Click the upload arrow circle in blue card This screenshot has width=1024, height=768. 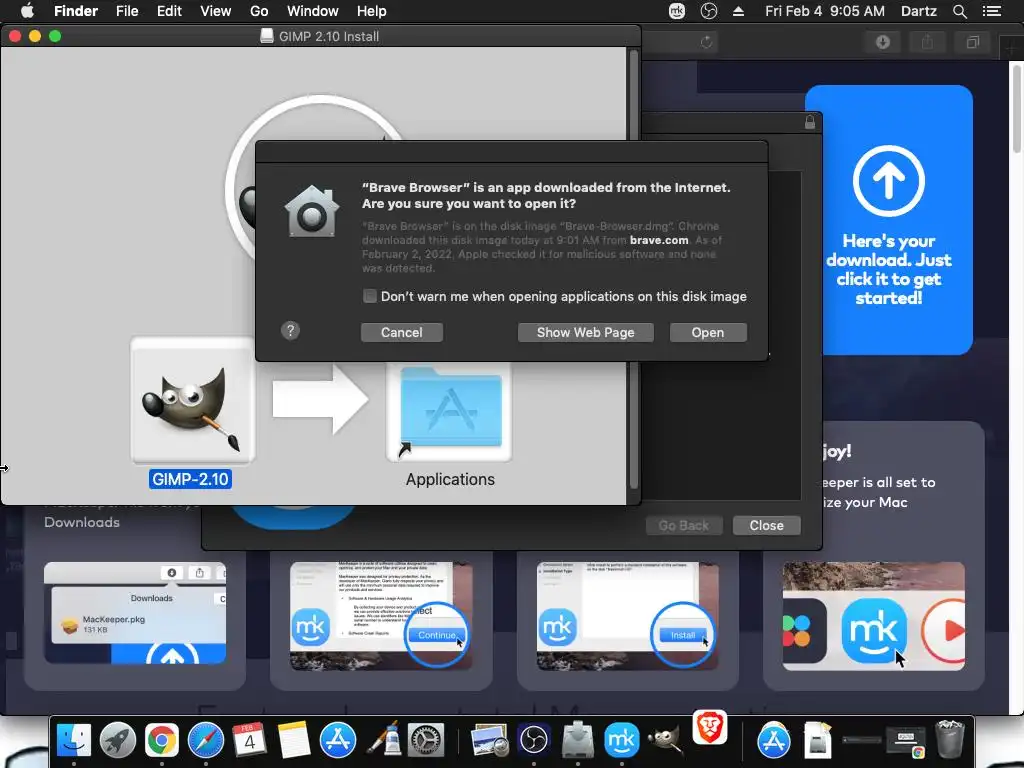(888, 181)
